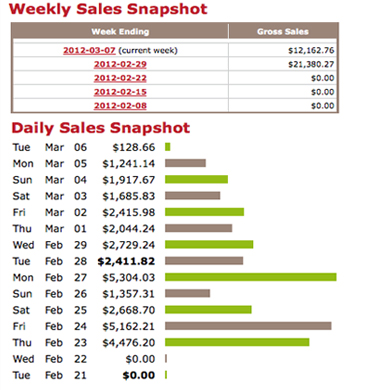Click the Tue Mar 06 small green bar

coord(168,147)
